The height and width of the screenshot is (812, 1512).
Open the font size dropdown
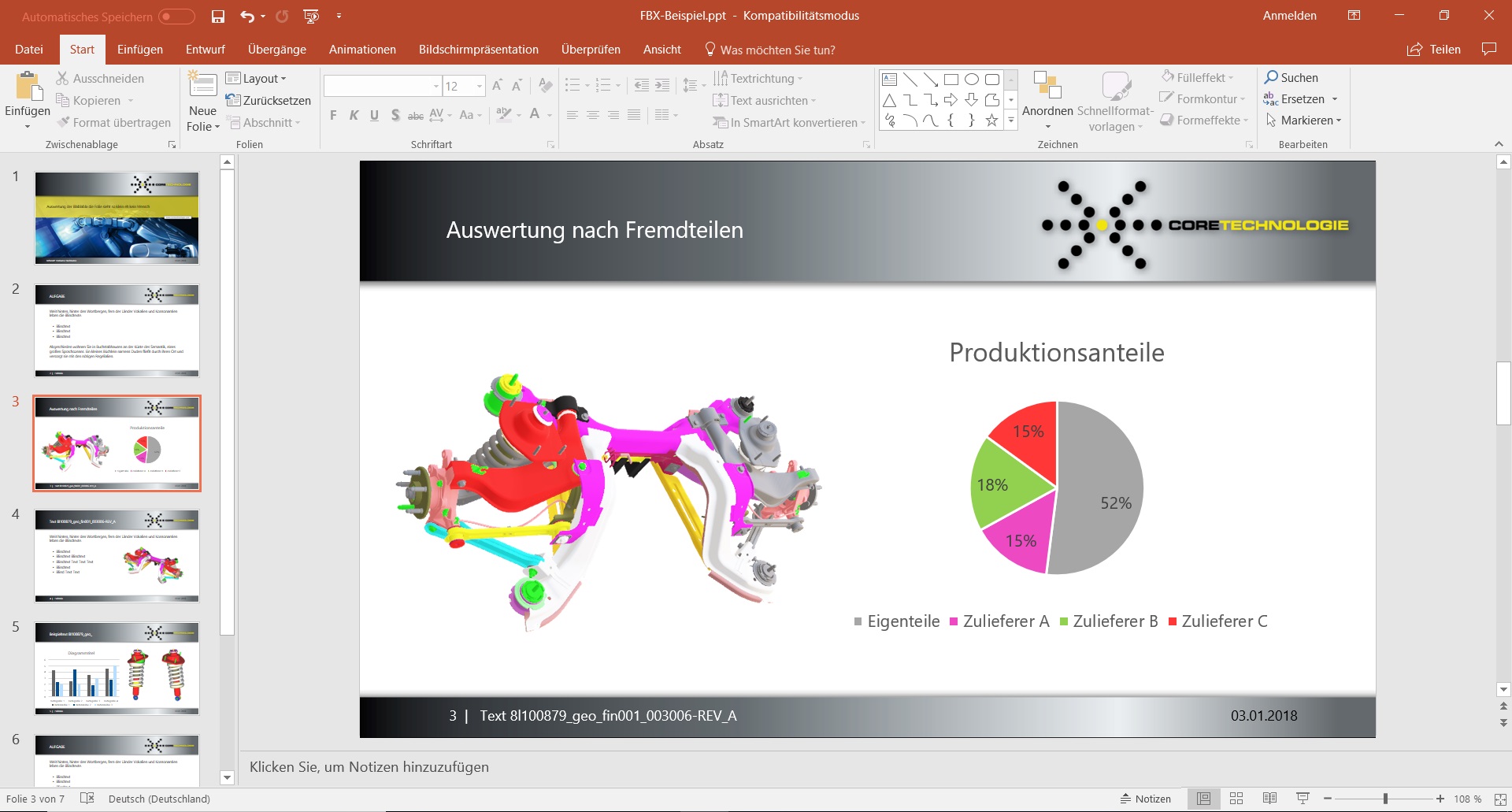(480, 86)
